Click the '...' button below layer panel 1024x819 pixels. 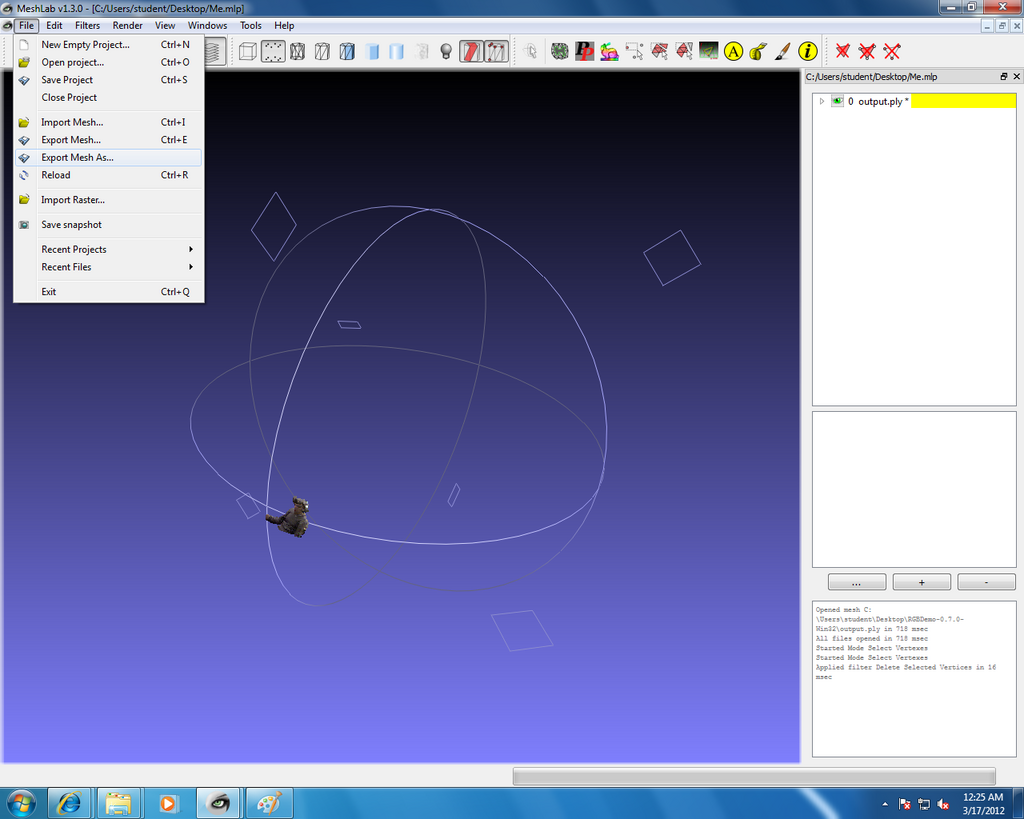pyautogui.click(x=857, y=582)
